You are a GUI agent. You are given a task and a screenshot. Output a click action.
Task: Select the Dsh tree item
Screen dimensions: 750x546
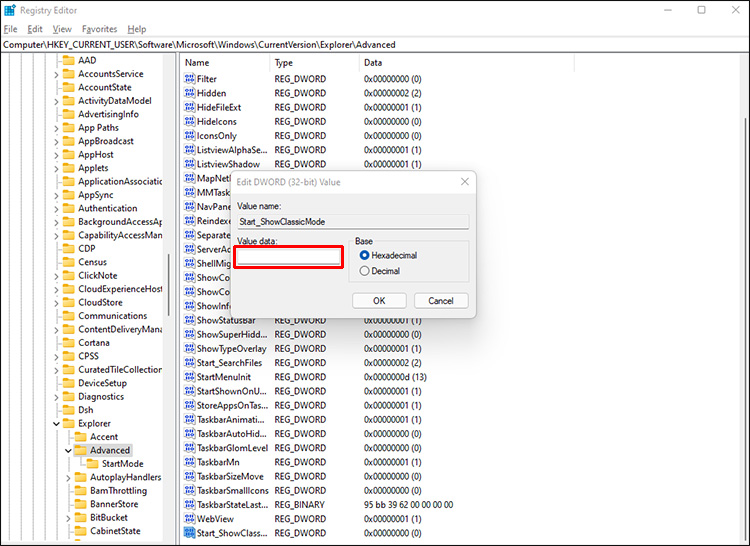point(86,410)
